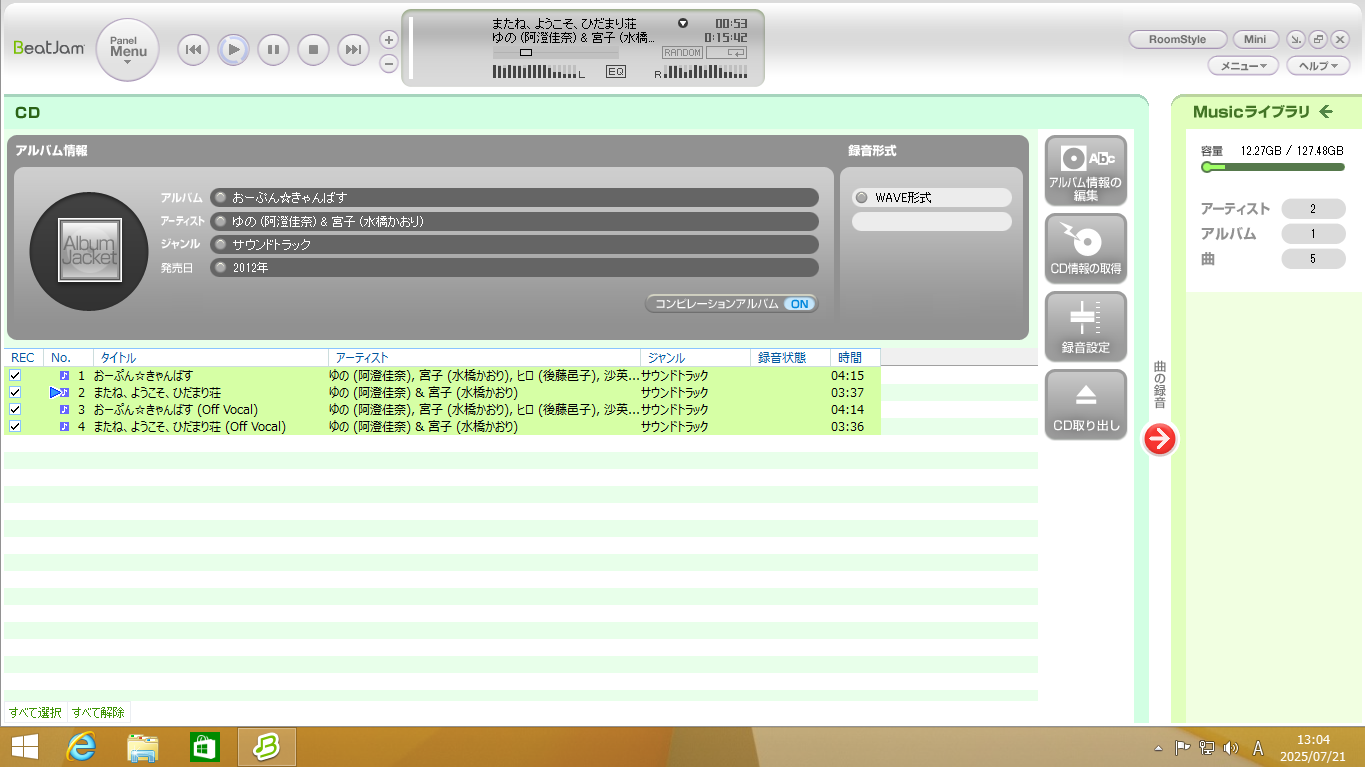Expand the メニュー dropdown

(1243, 66)
